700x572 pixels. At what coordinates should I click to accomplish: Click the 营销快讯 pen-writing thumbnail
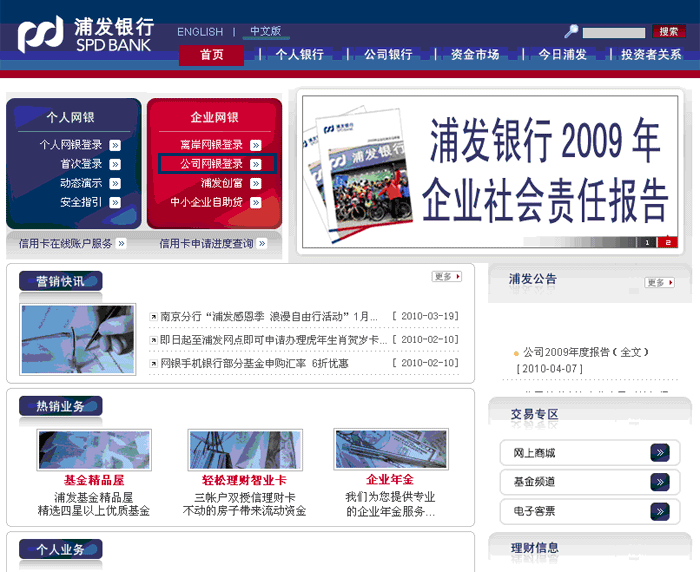coord(78,339)
